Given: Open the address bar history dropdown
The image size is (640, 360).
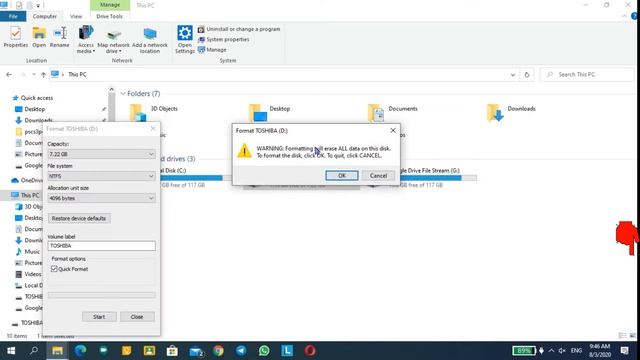Looking at the screenshot, I should pos(513,75).
